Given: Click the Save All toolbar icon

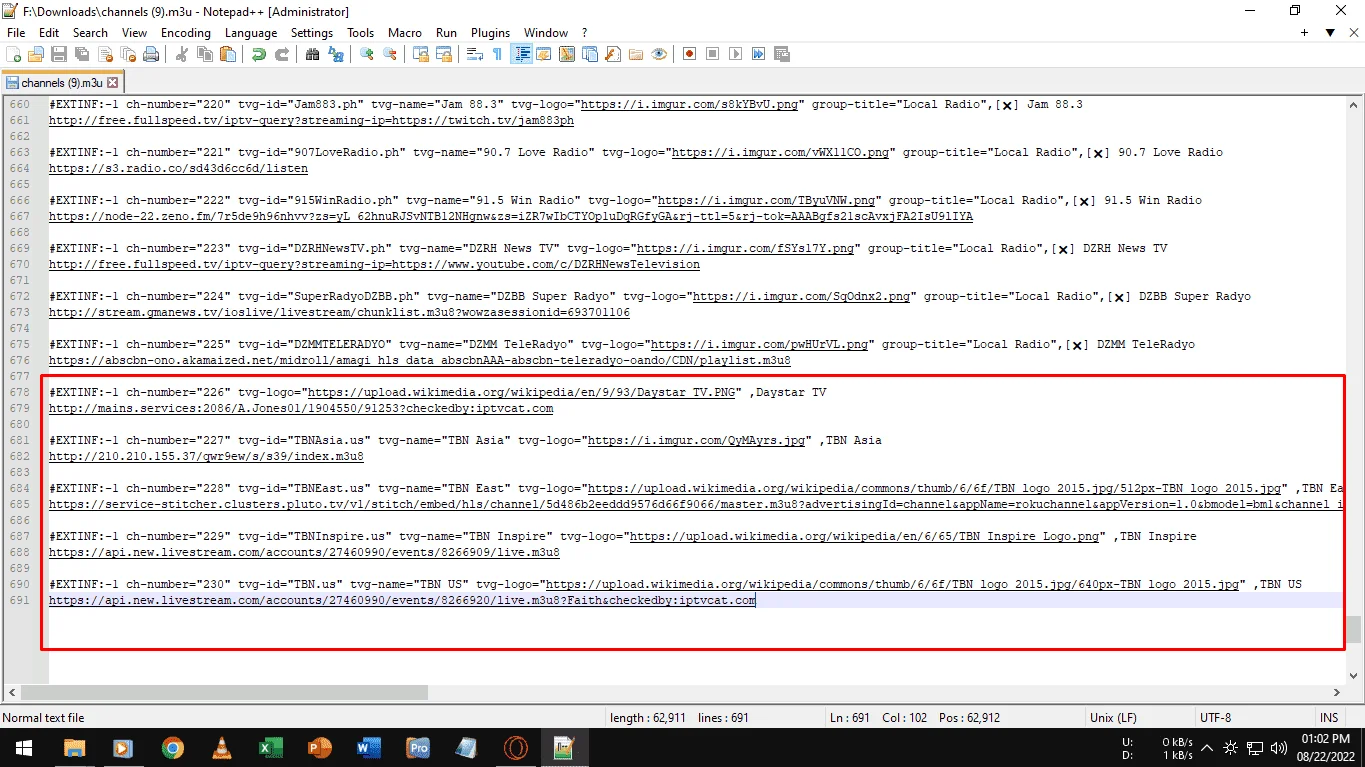Looking at the screenshot, I should click(82, 54).
